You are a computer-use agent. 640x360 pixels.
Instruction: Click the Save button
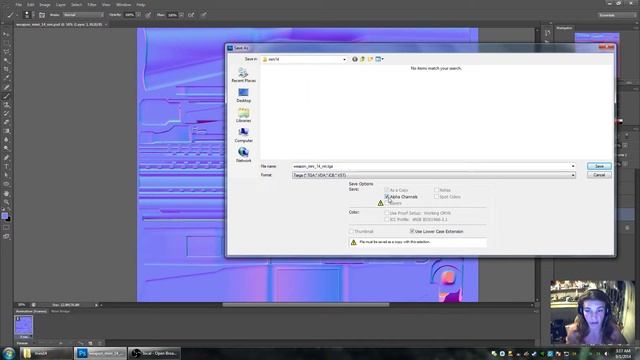tap(599, 166)
